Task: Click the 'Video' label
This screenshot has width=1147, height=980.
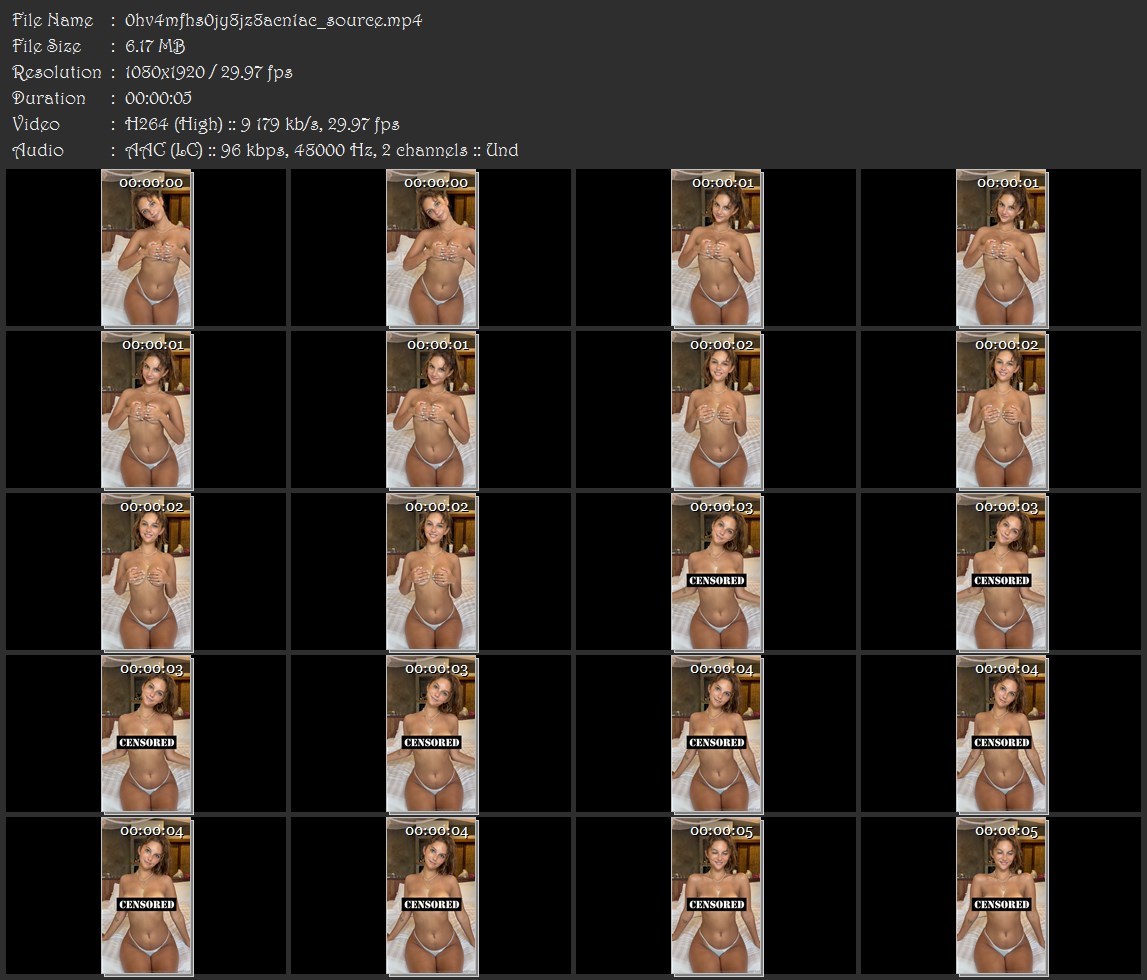Action: 36,124
